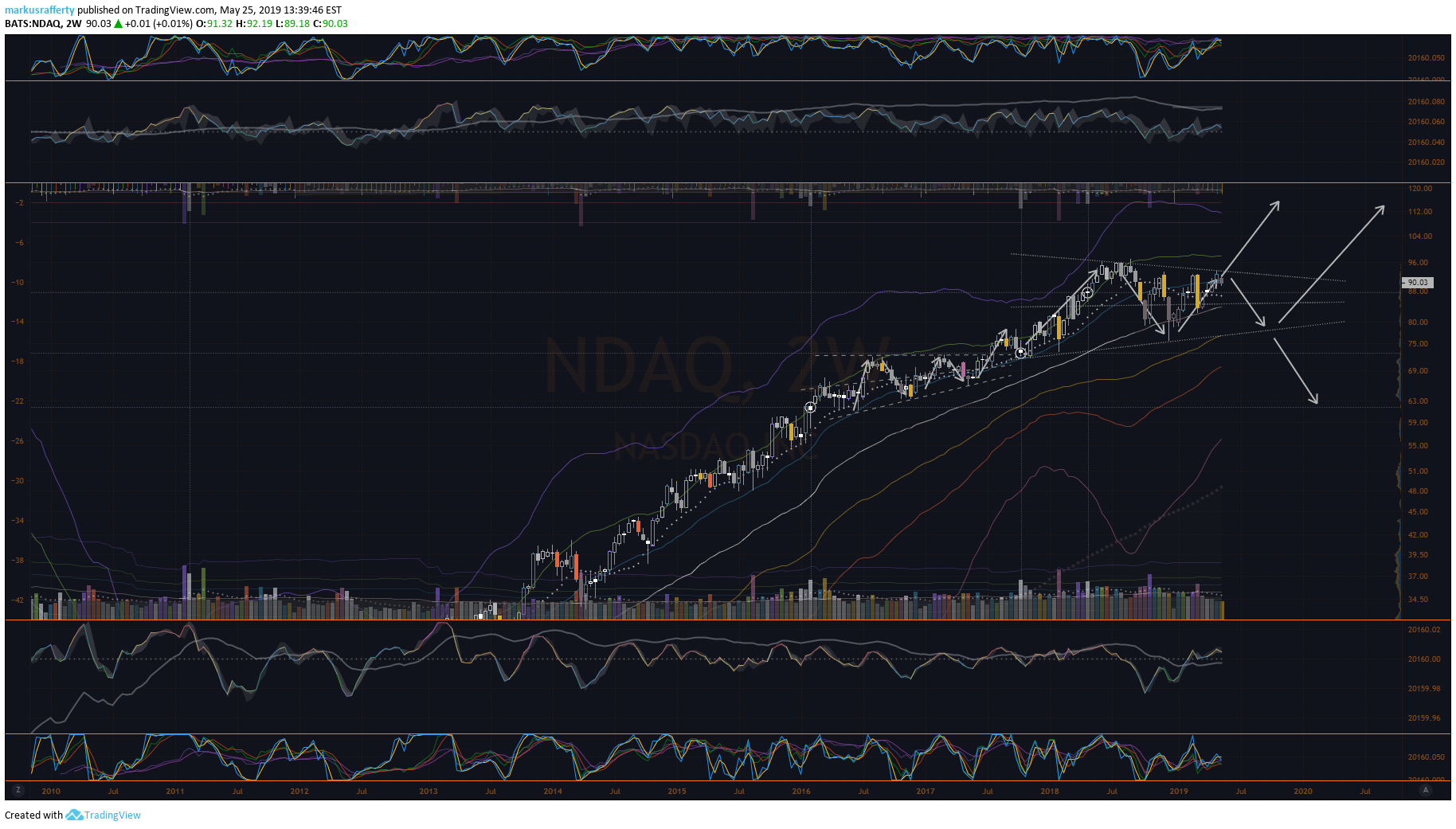Click the −26 left scale label

tap(18, 440)
